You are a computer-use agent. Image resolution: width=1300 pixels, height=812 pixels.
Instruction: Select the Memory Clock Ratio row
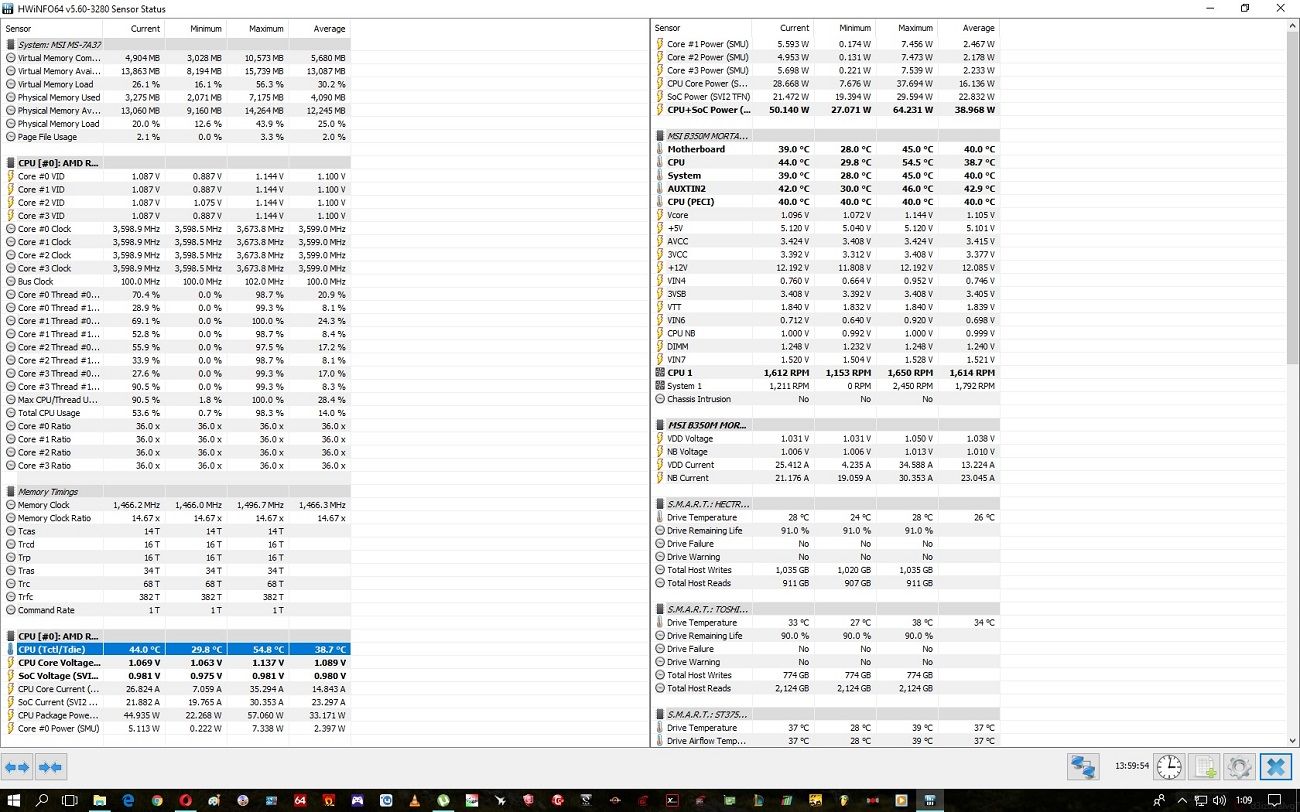click(x=176, y=518)
